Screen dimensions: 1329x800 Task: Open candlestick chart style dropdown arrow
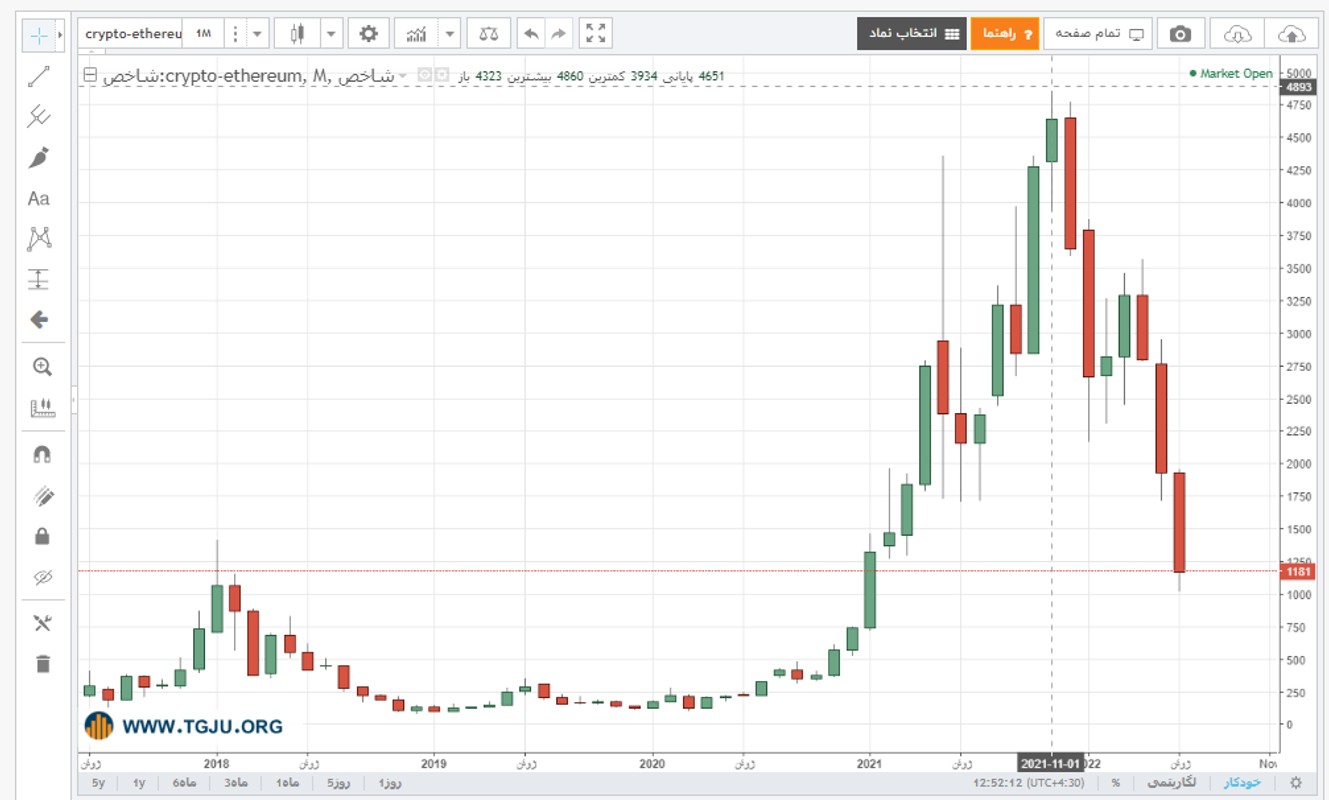331,33
